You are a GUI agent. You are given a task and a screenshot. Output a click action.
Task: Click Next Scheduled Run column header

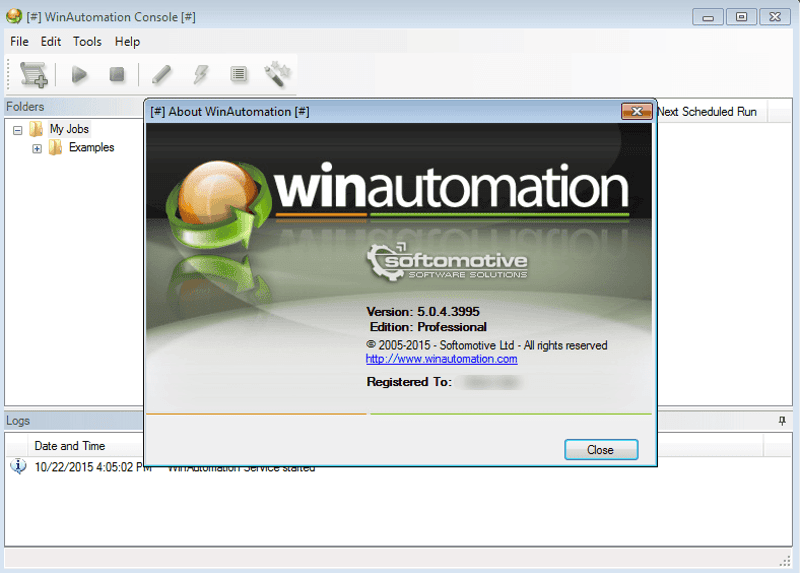tap(710, 111)
